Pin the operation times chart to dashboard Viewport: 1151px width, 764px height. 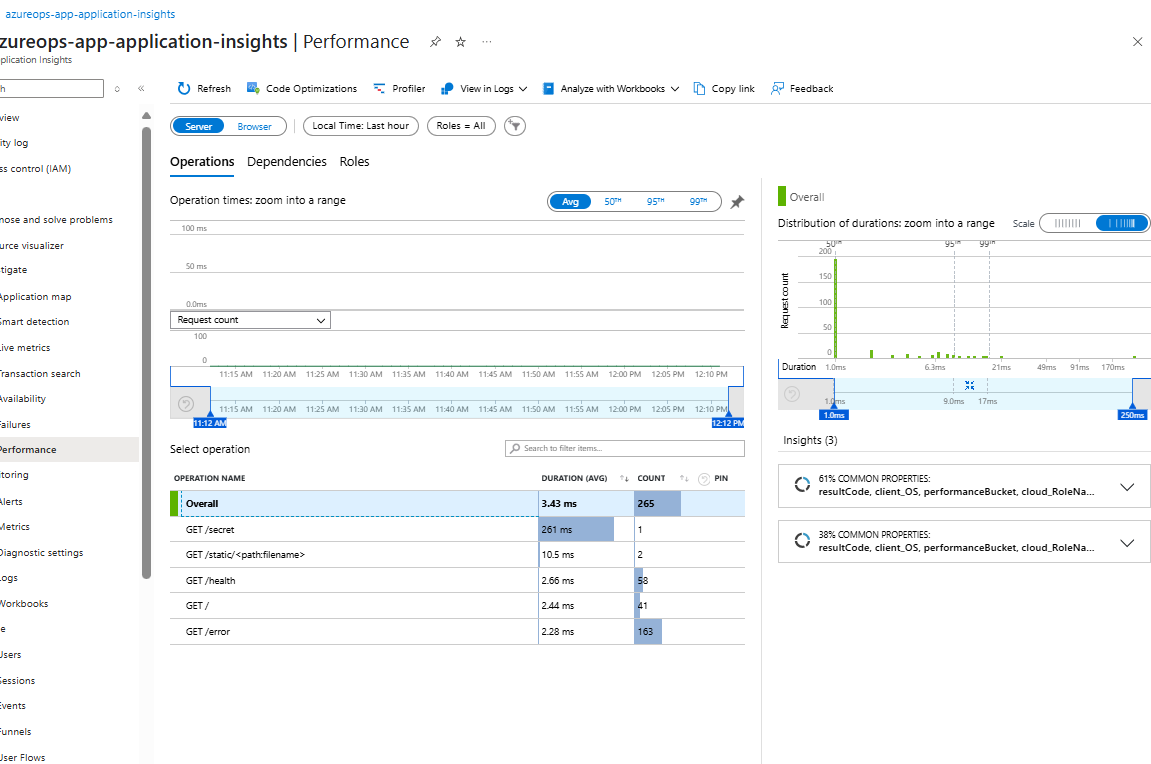pyautogui.click(x=737, y=202)
